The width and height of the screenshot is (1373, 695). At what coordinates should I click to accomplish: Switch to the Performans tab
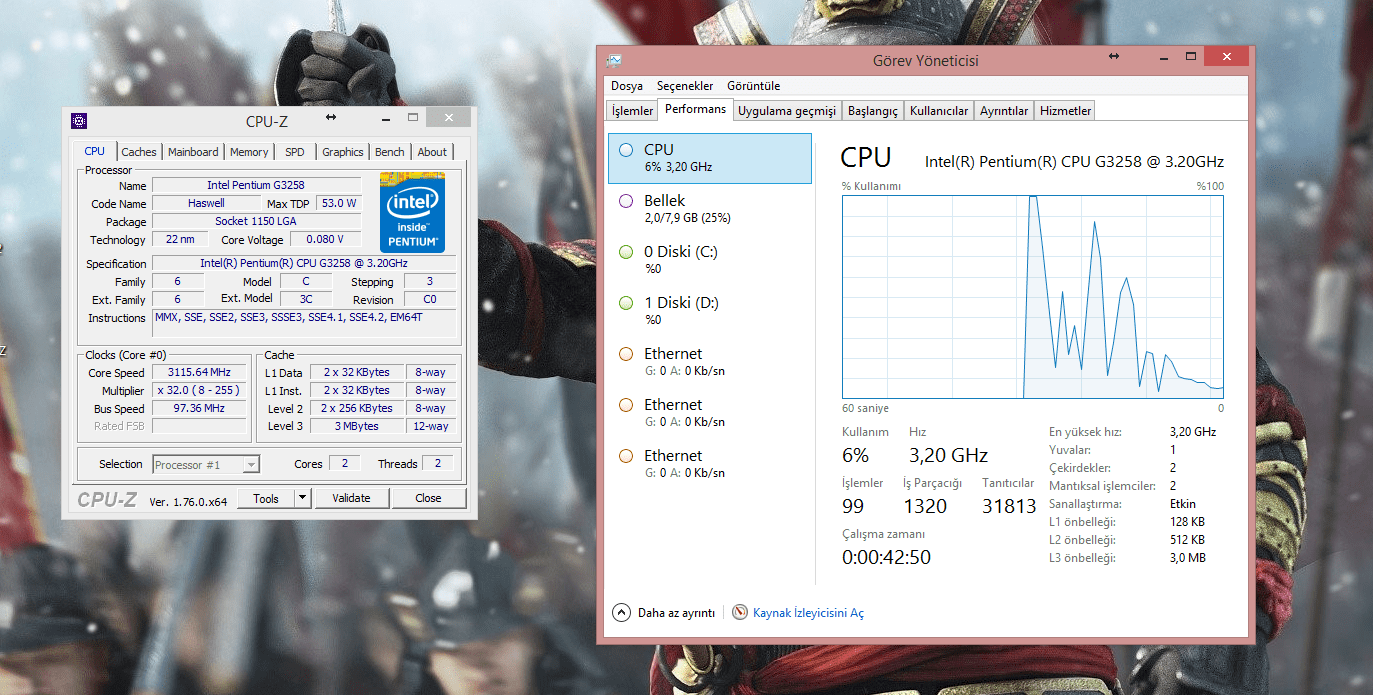(695, 109)
